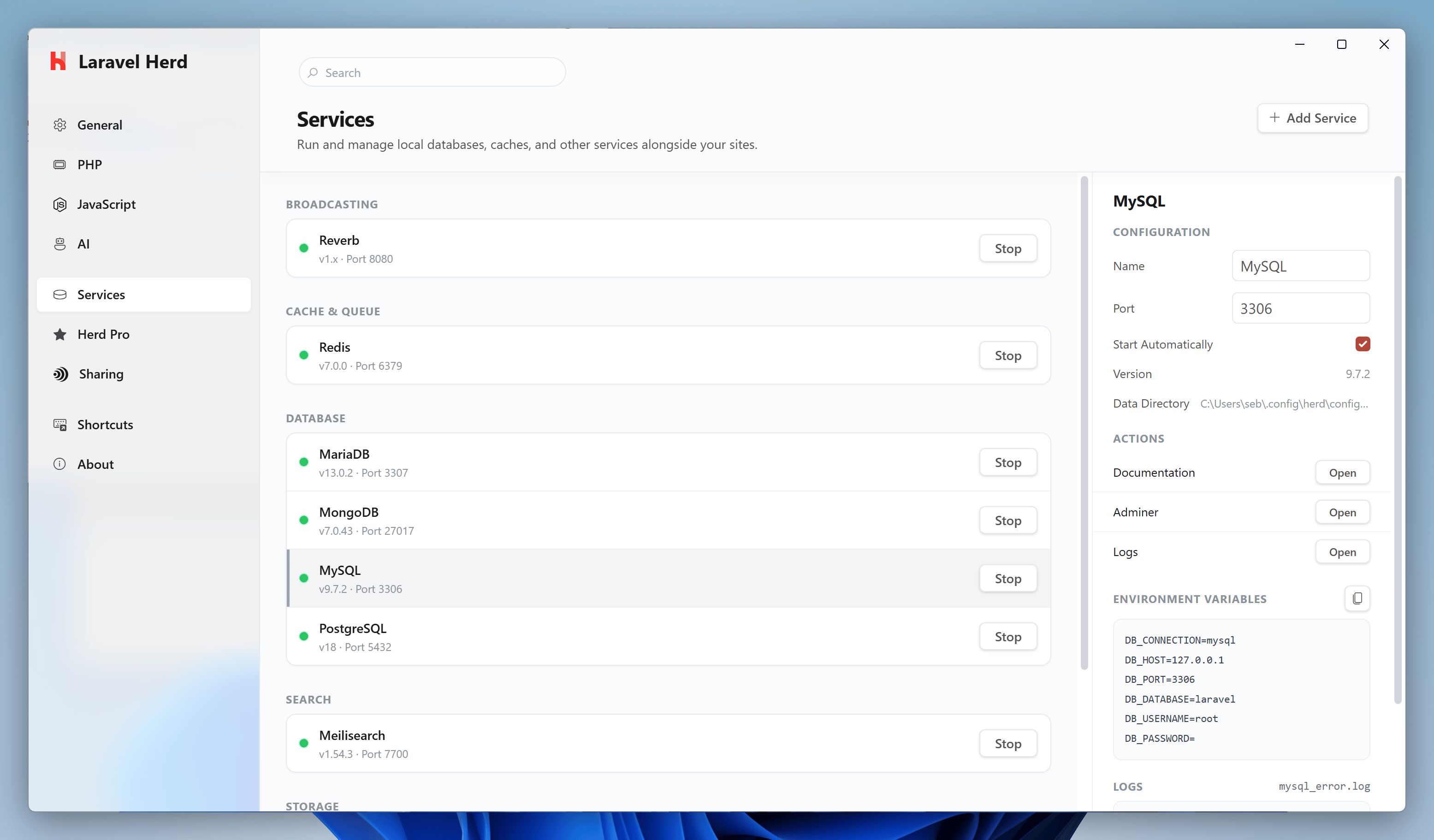Click the Version 9.7.2 value
This screenshot has width=1434, height=840.
click(x=1358, y=374)
